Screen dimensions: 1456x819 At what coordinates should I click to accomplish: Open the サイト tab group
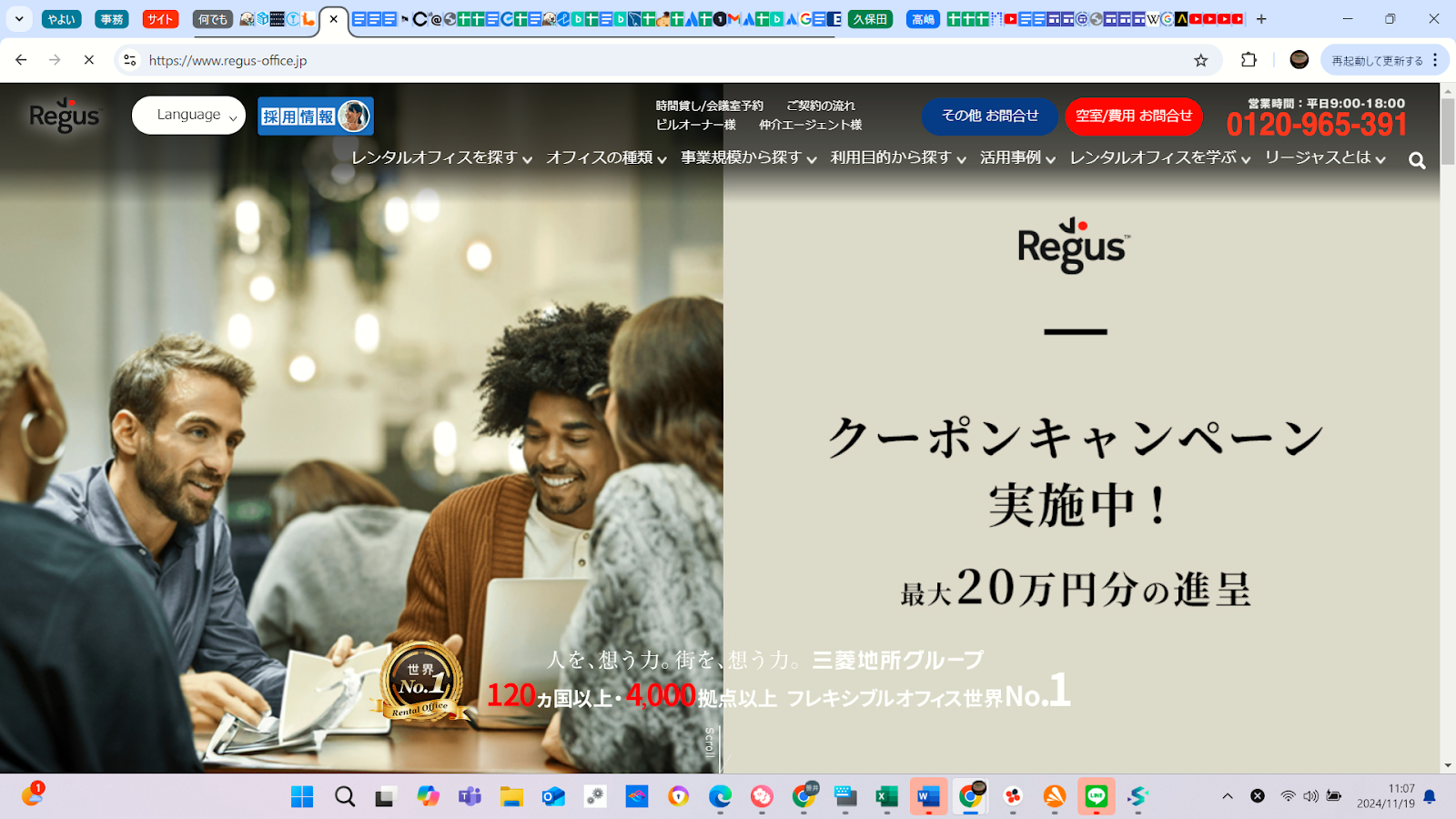[160, 19]
